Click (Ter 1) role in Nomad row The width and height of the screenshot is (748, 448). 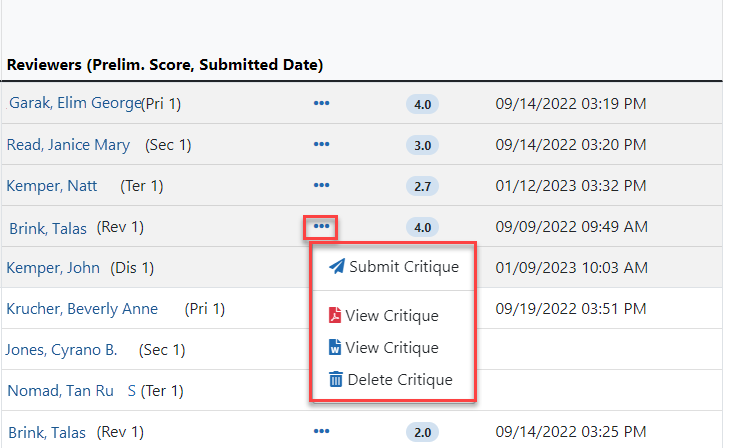[162, 391]
